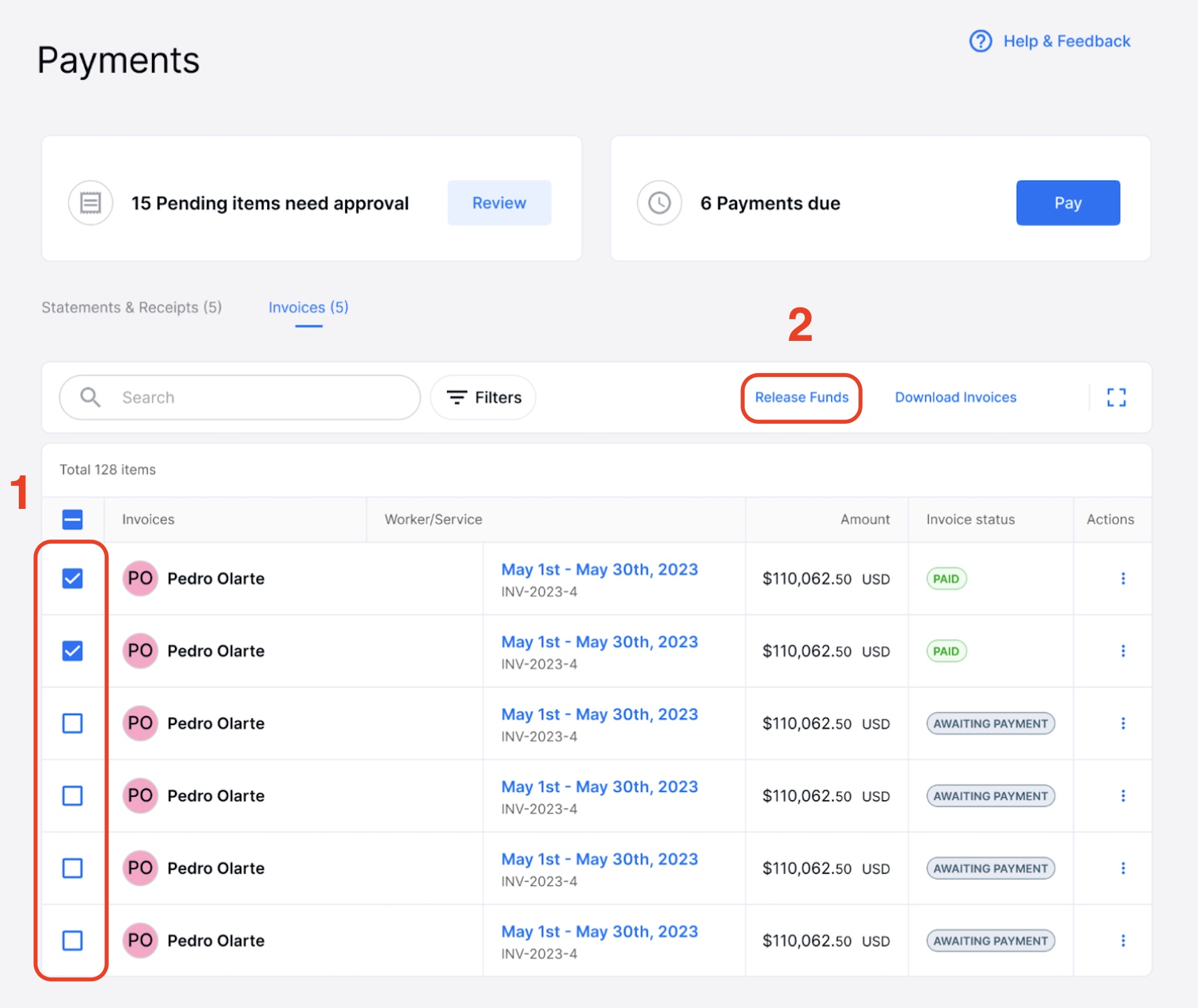The image size is (1198, 1008).
Task: Expand table to fullscreen view
Action: tap(1116, 397)
